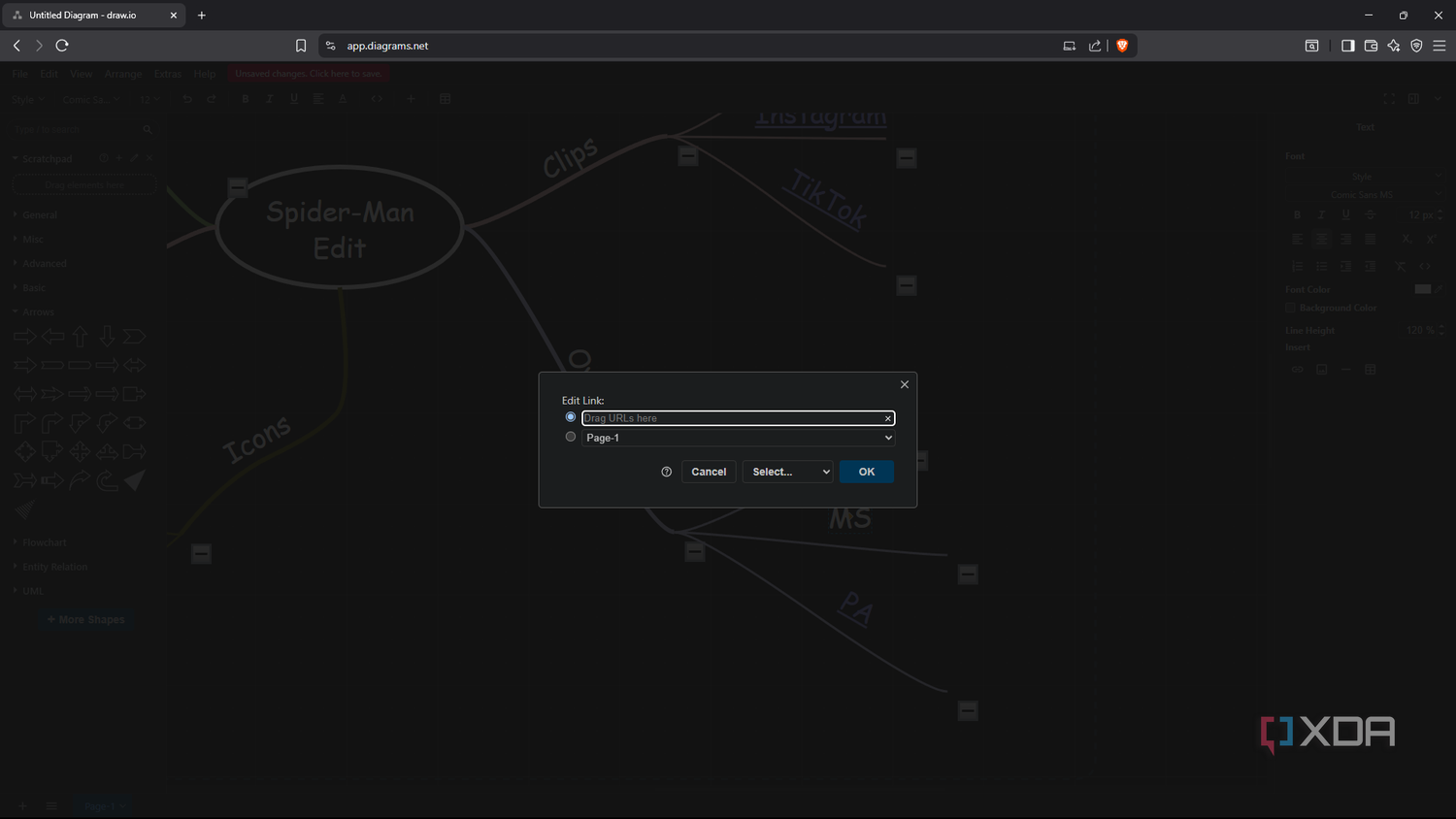1456x819 pixels.
Task: Click the app.diagrams.net address bar
Action: [x=699, y=46]
